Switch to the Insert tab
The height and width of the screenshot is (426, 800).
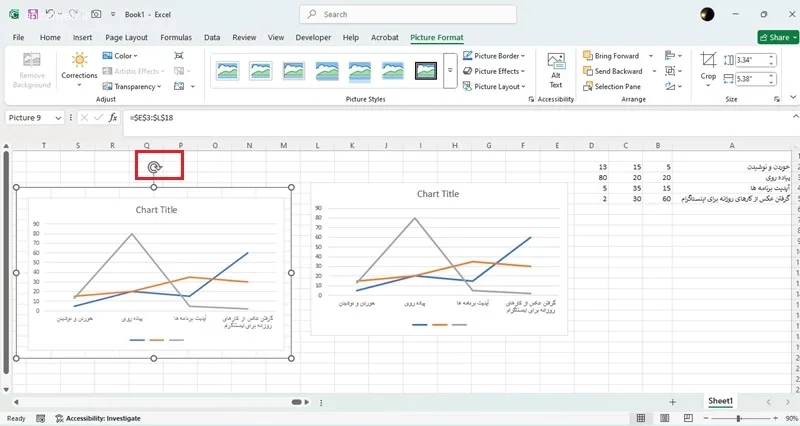pyautogui.click(x=82, y=37)
